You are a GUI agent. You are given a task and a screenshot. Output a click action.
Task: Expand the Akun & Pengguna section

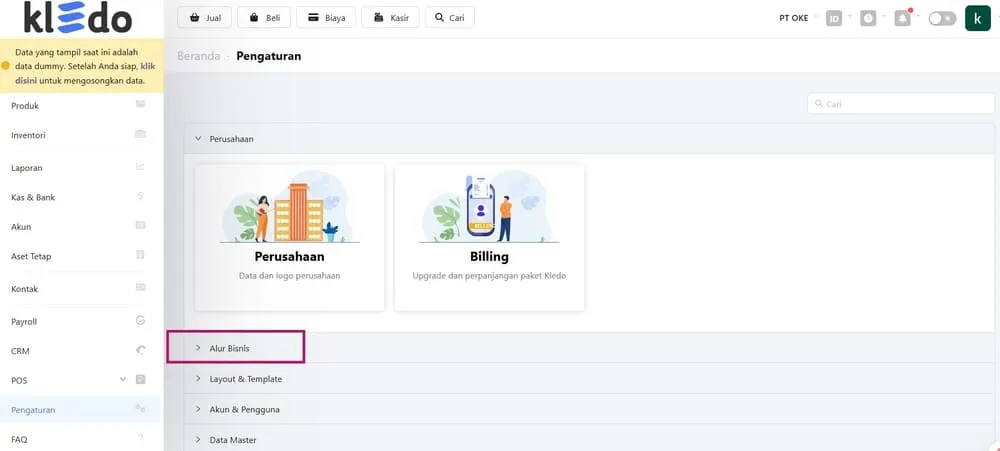[x=244, y=409]
